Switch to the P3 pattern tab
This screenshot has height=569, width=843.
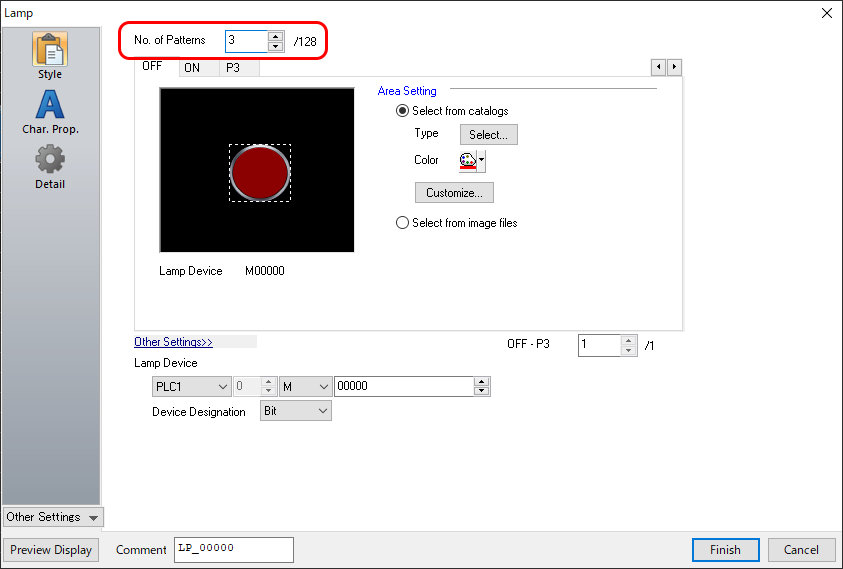point(232,68)
